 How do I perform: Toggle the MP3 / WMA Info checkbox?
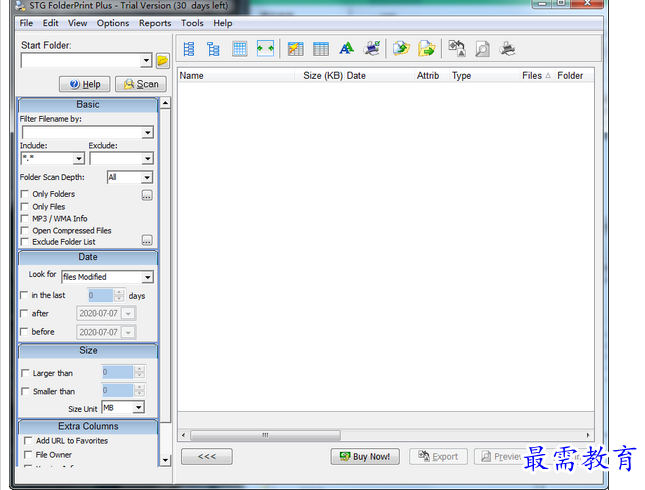pyautogui.click(x=25, y=218)
